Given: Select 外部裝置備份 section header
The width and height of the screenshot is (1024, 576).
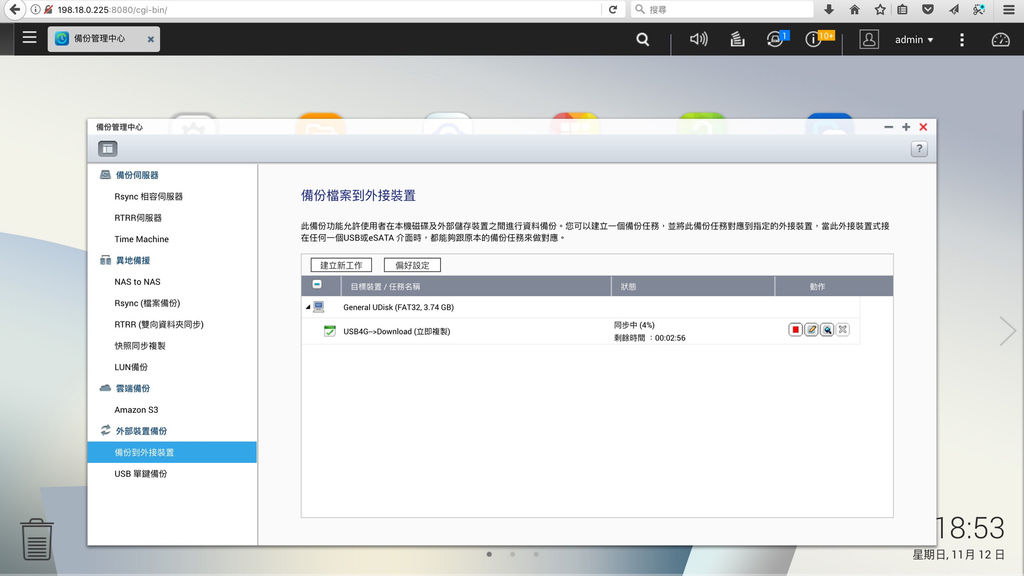Looking at the screenshot, I should (x=141, y=431).
